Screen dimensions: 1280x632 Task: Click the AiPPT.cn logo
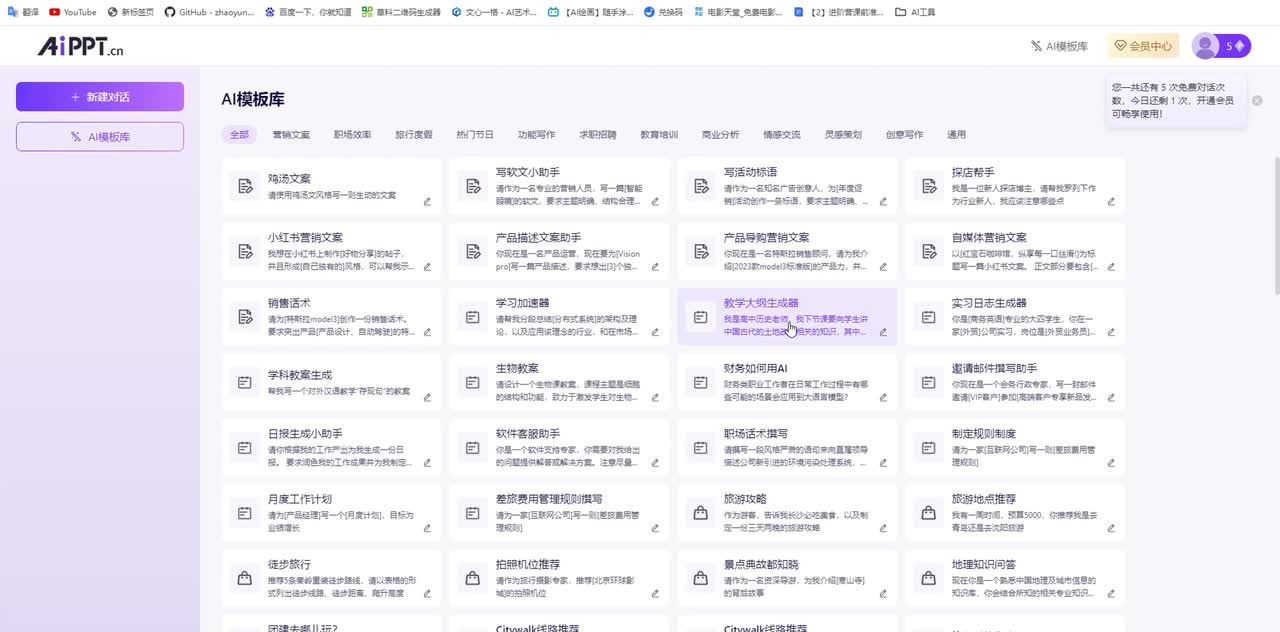coord(80,47)
